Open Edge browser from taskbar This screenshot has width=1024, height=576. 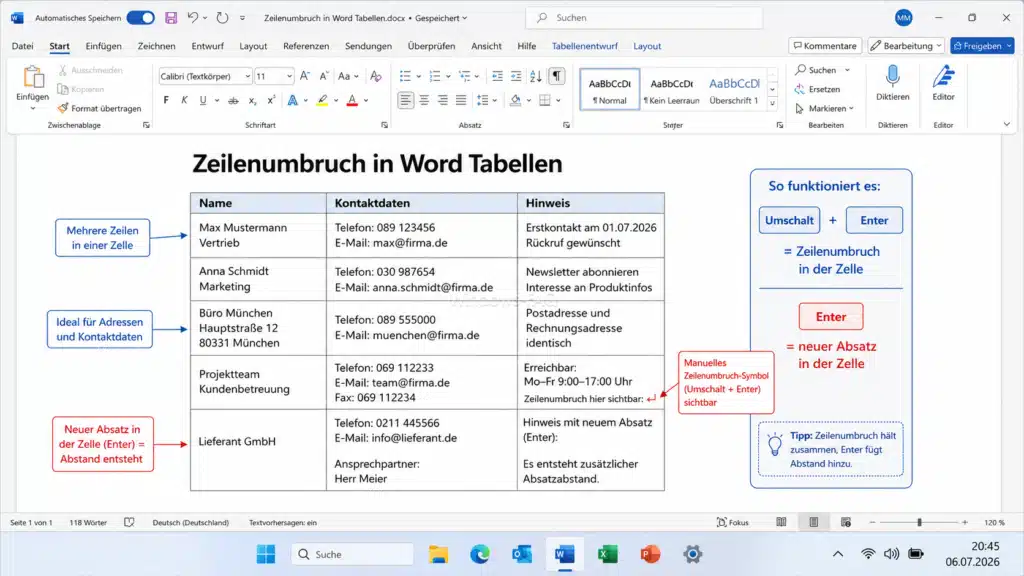(480, 554)
